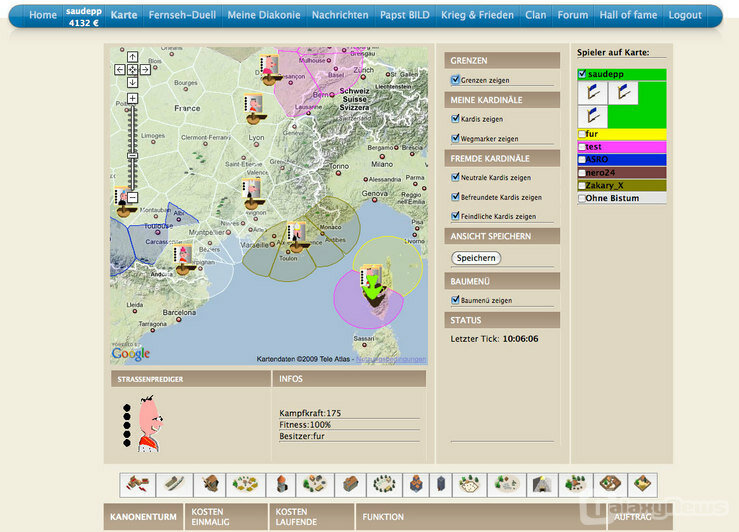Zoom in with the map plus button
The image size is (739, 532).
click(132, 98)
